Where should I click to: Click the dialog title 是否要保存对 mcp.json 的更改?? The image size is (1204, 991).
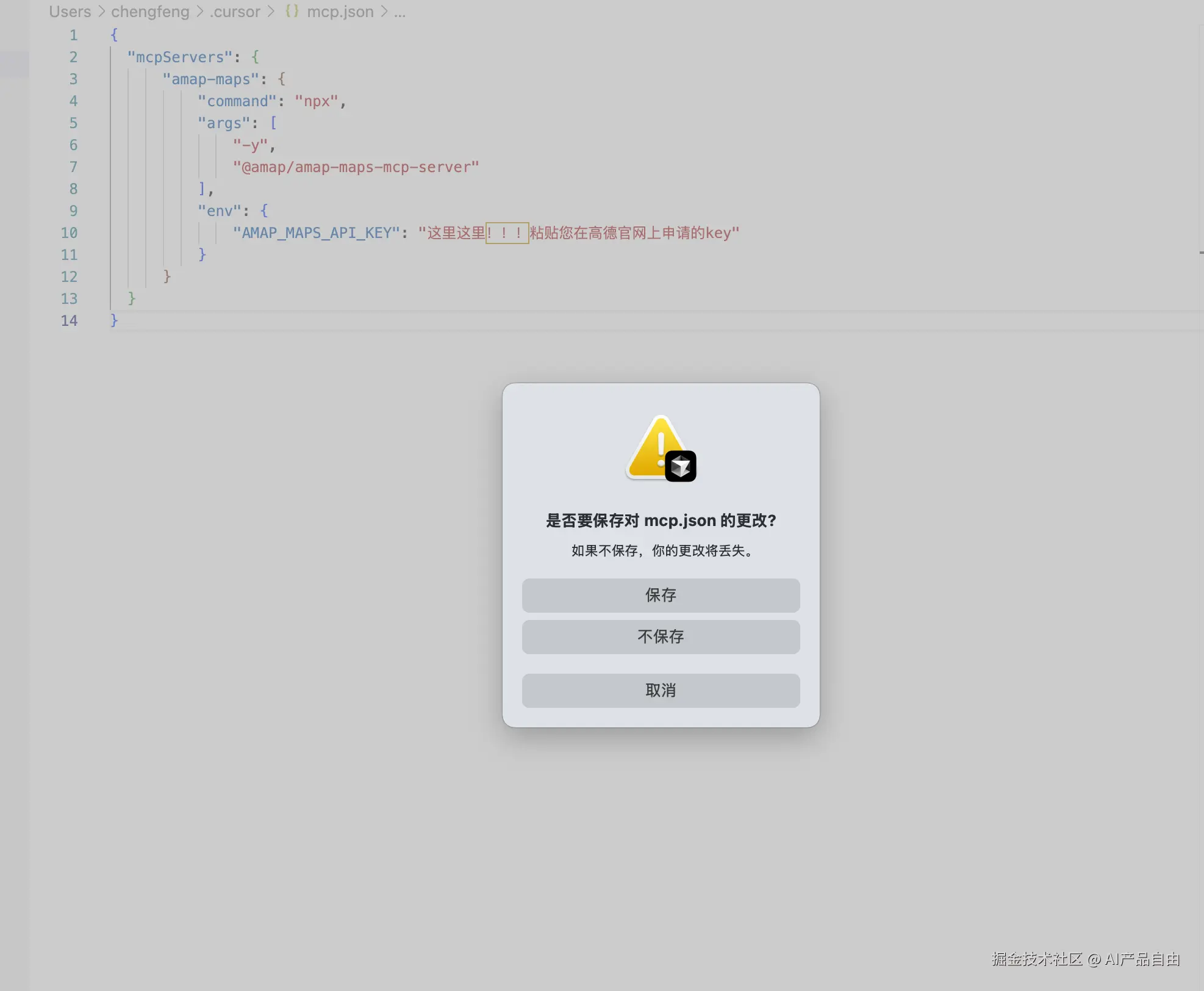pyautogui.click(x=661, y=520)
